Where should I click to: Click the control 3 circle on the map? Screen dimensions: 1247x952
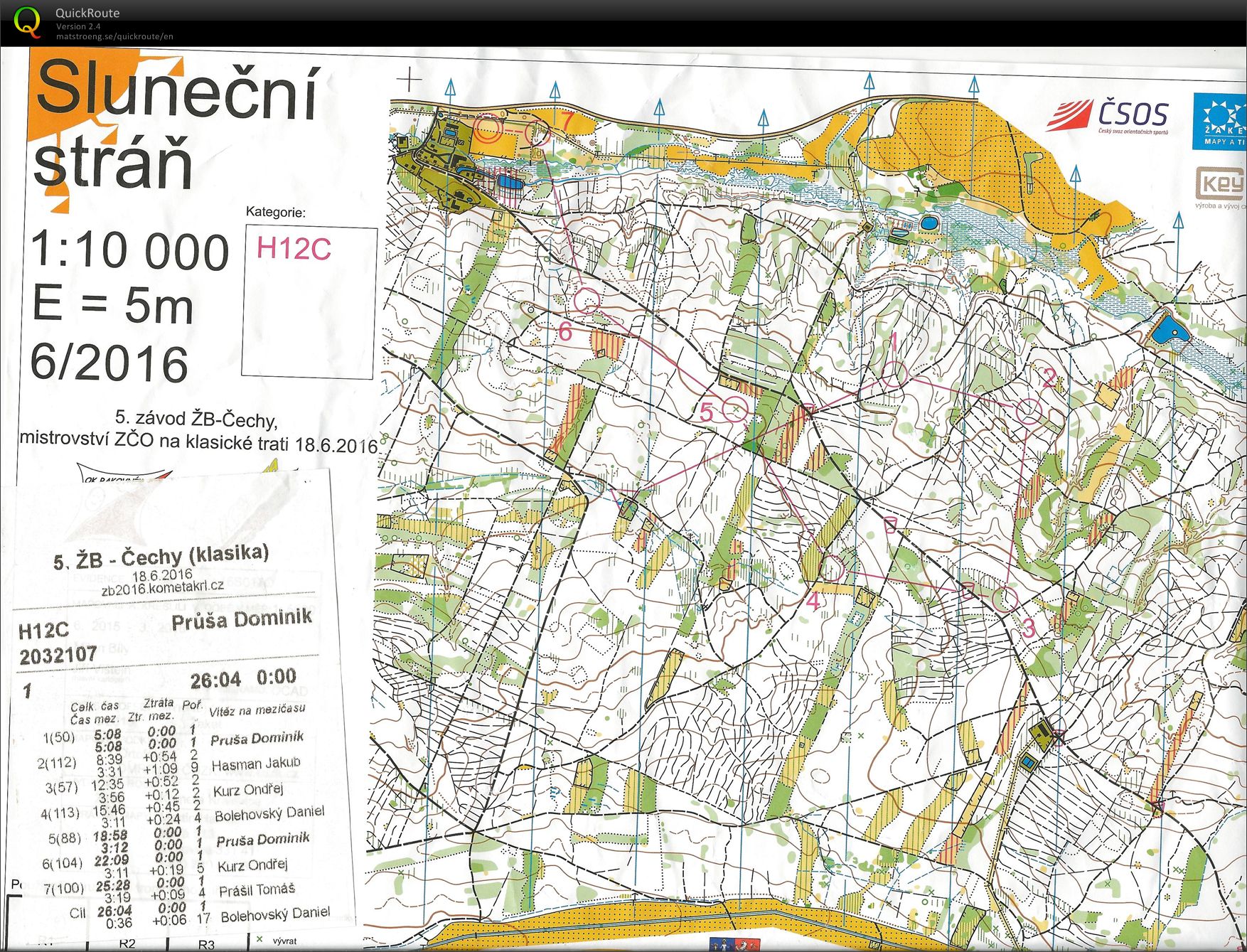pyautogui.click(x=1005, y=599)
